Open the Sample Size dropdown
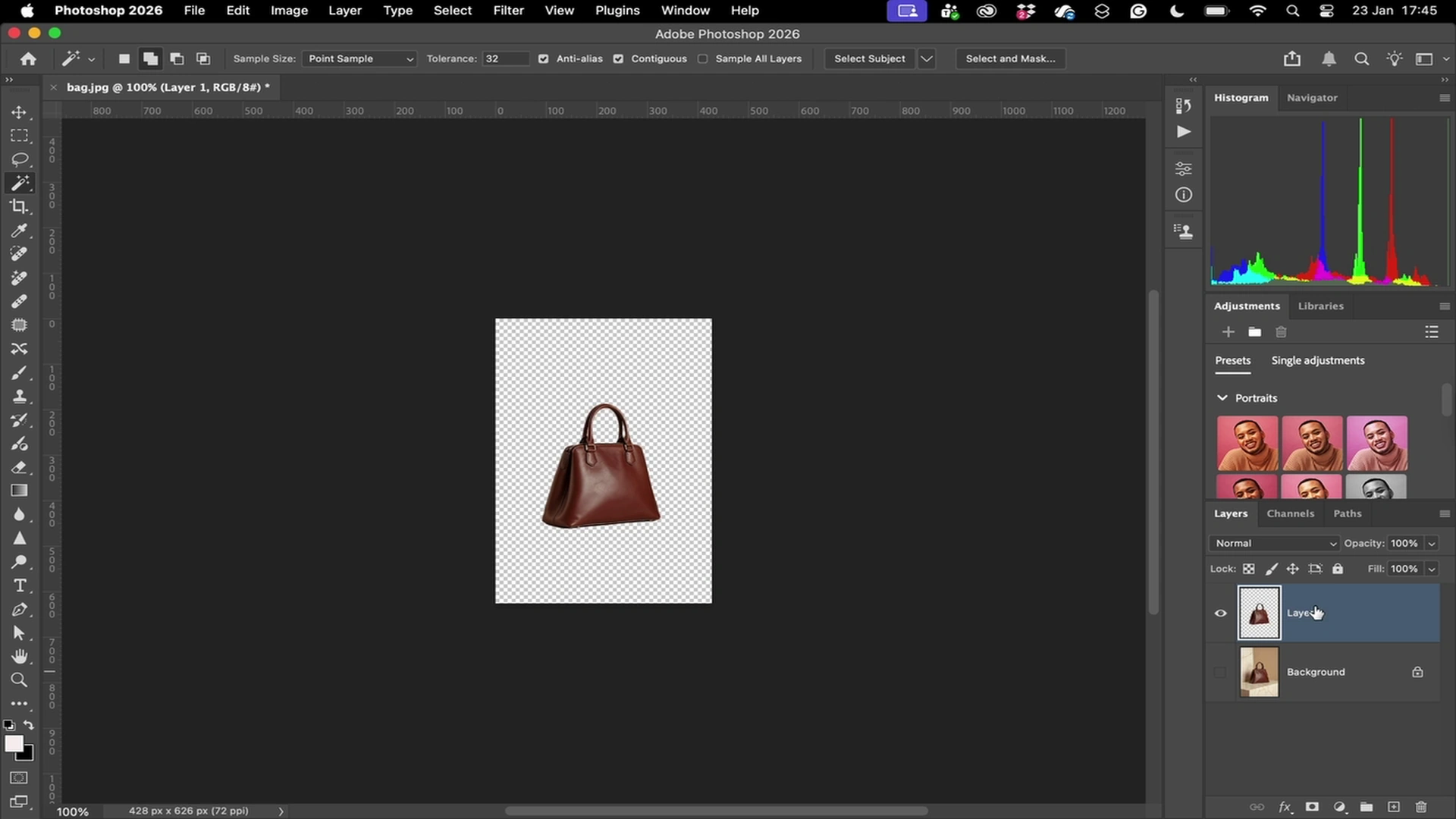 359,58
